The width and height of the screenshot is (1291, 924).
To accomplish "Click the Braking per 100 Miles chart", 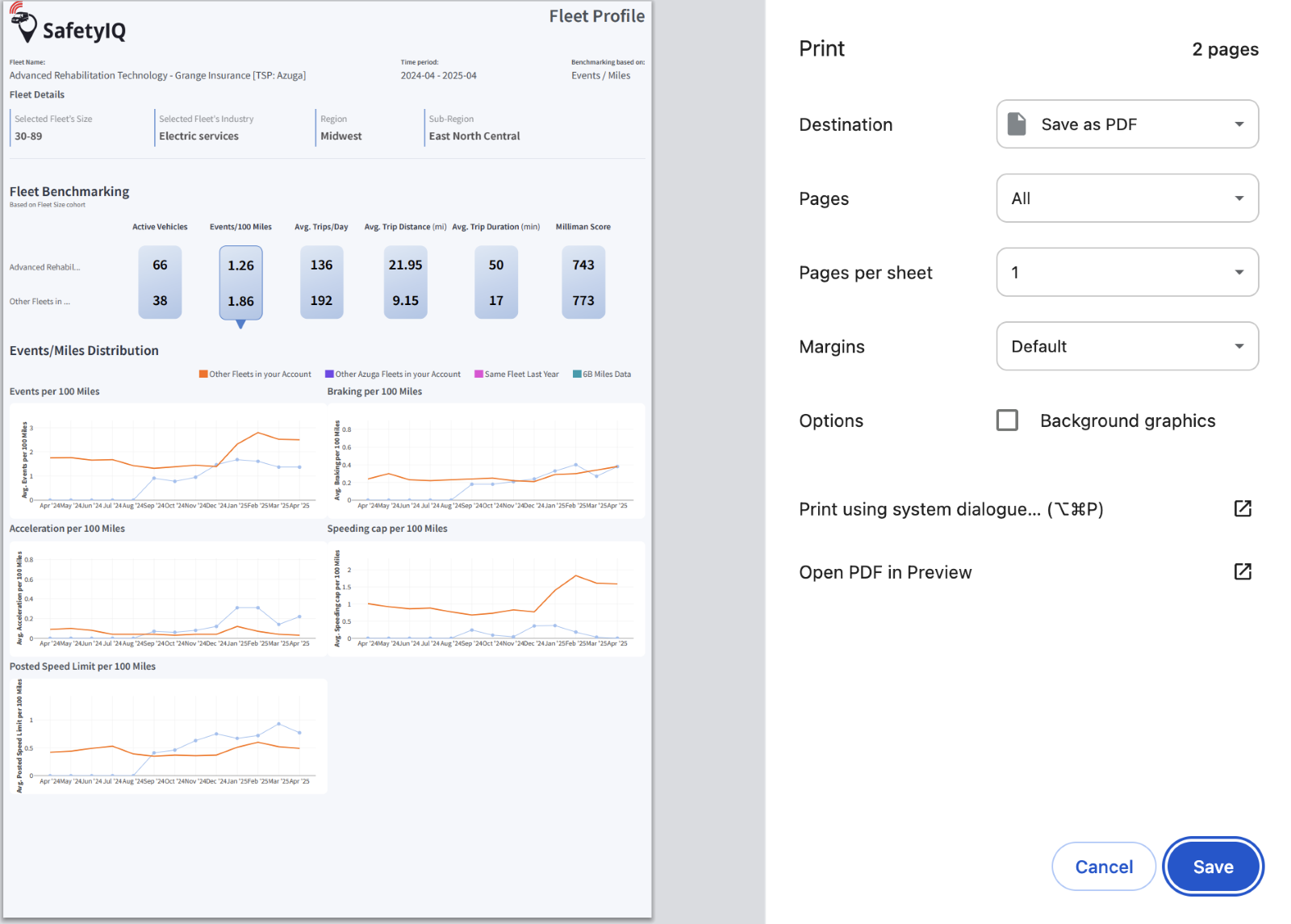I will click(486, 461).
